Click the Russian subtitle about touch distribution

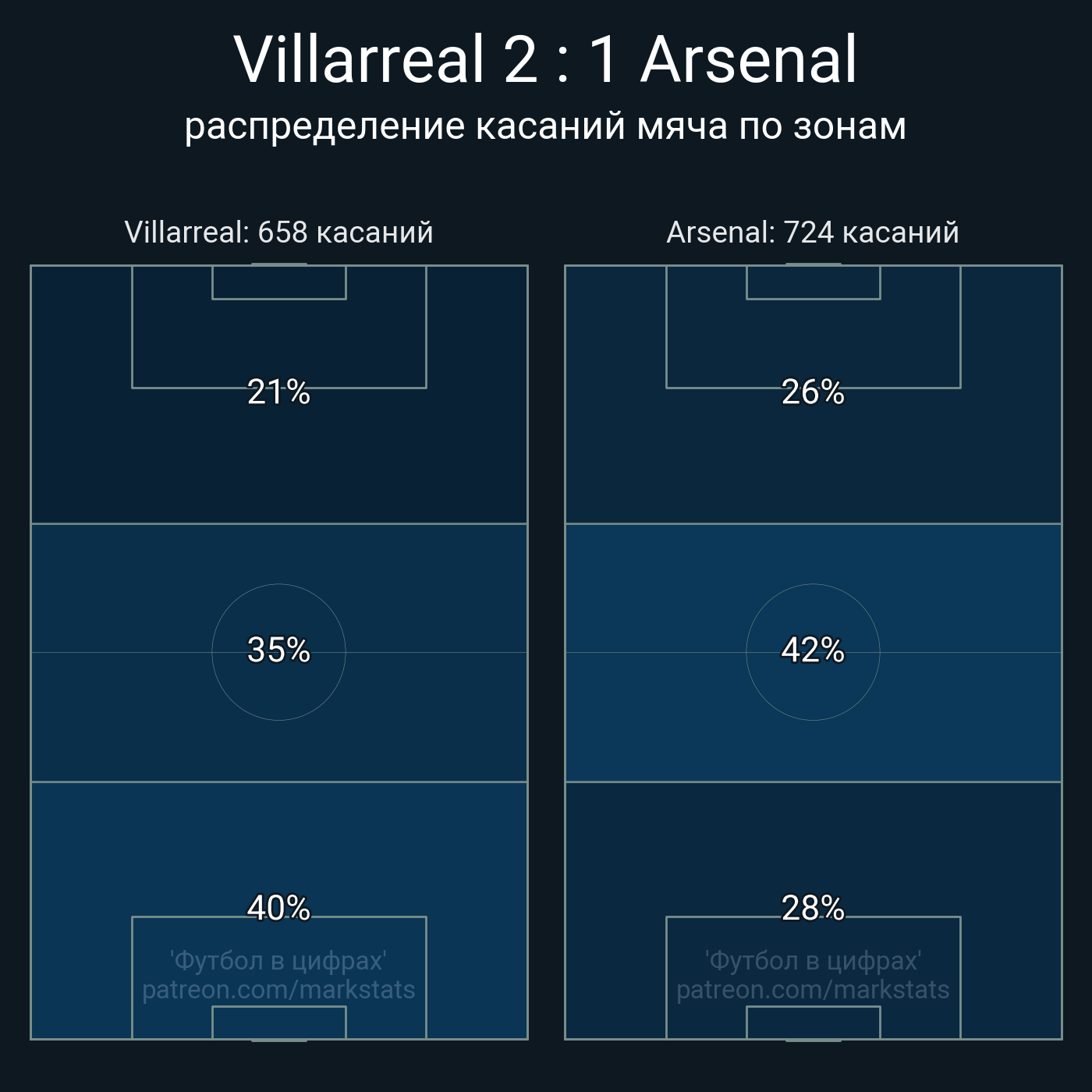545,126
